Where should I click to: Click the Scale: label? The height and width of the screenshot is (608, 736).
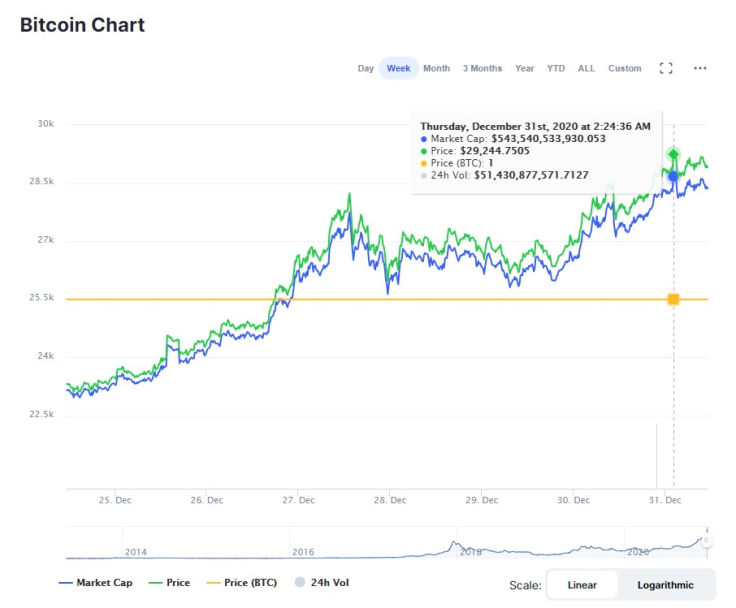525,585
